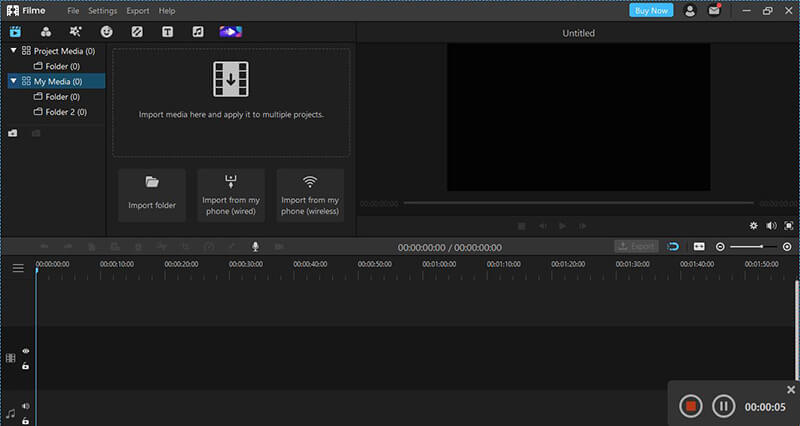Image resolution: width=800 pixels, height=426 pixels.
Task: Click the timeline zoom slider
Action: coord(753,247)
